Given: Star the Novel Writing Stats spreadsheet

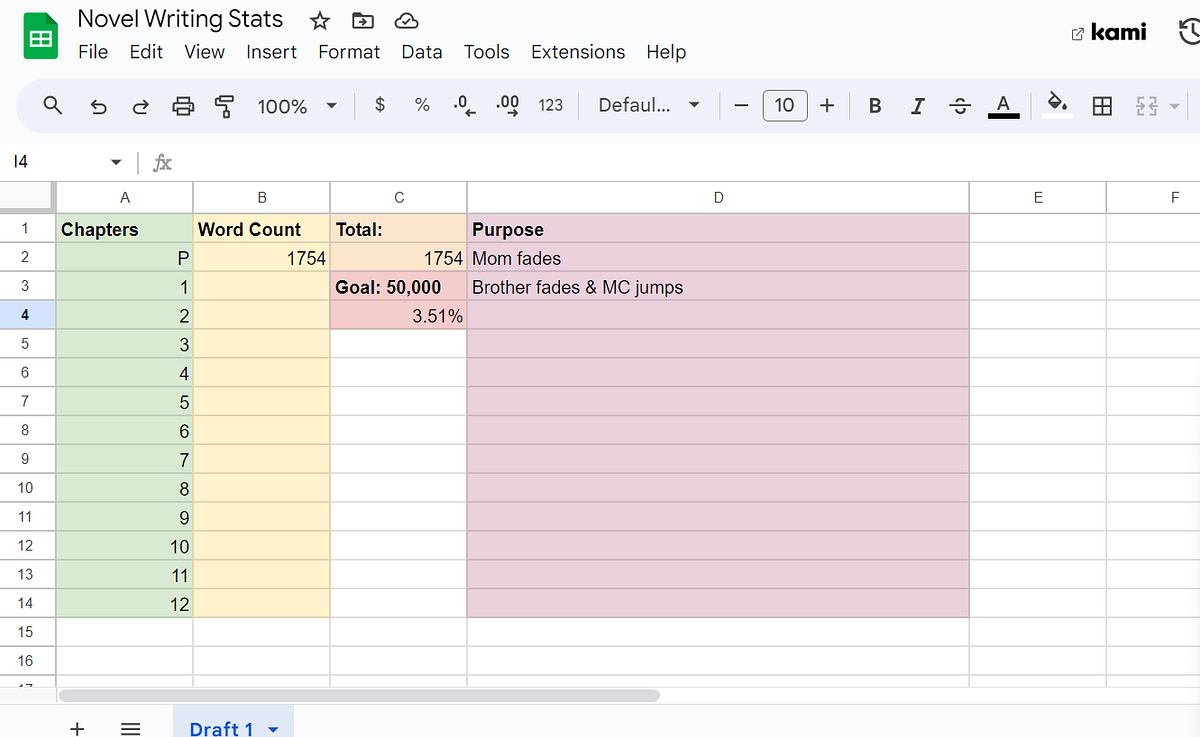Looking at the screenshot, I should (x=319, y=20).
